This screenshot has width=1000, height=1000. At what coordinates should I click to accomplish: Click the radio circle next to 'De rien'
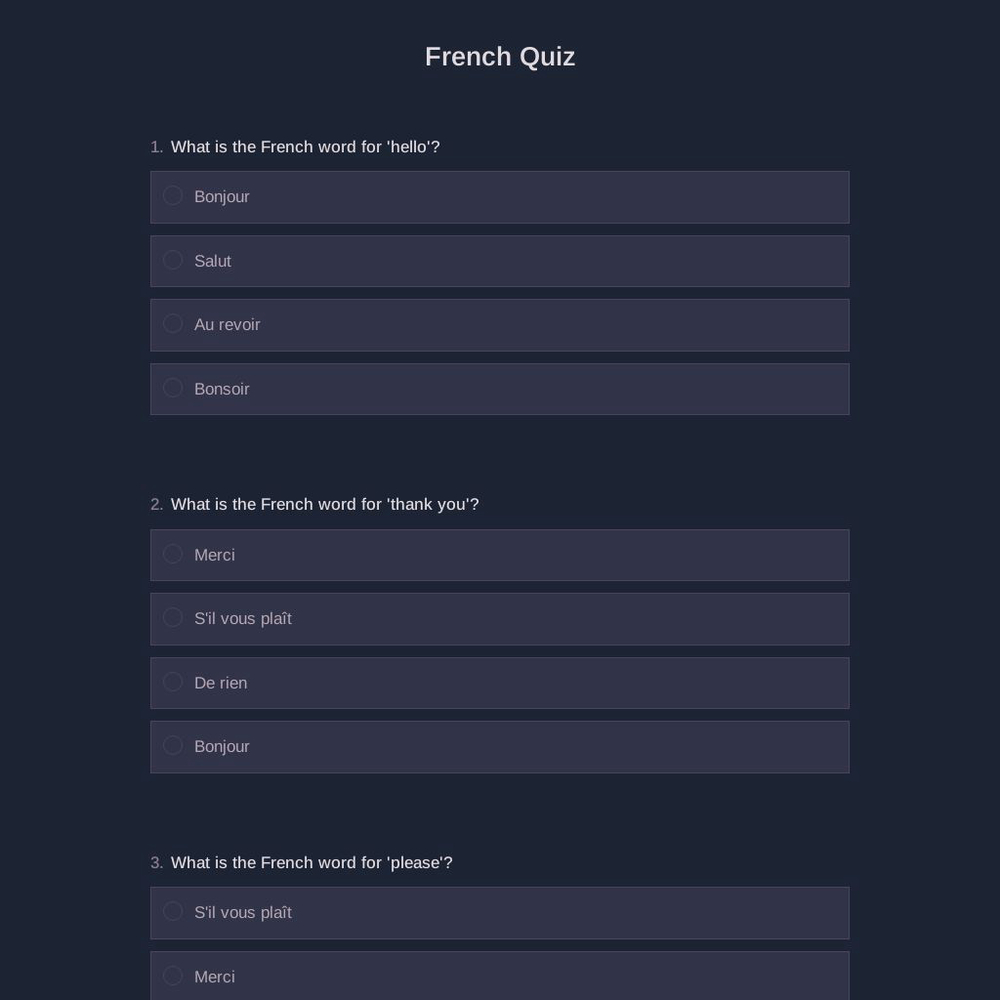[172, 681]
